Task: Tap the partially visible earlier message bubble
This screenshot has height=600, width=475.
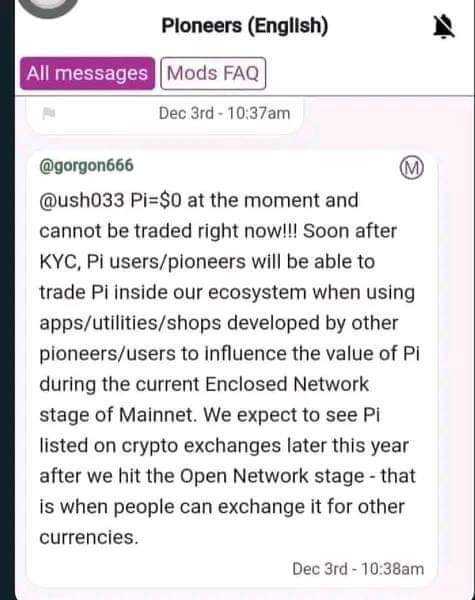Action: point(165,116)
